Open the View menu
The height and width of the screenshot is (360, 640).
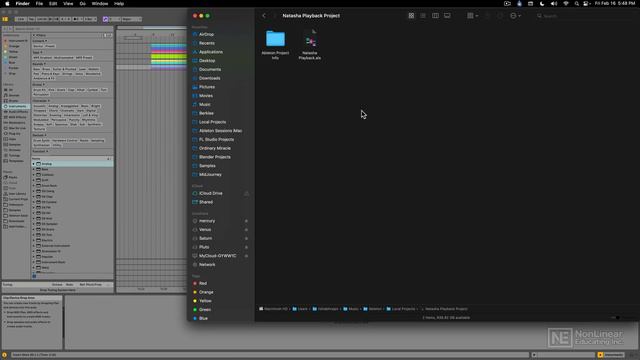pyautogui.click(x=68, y=4)
